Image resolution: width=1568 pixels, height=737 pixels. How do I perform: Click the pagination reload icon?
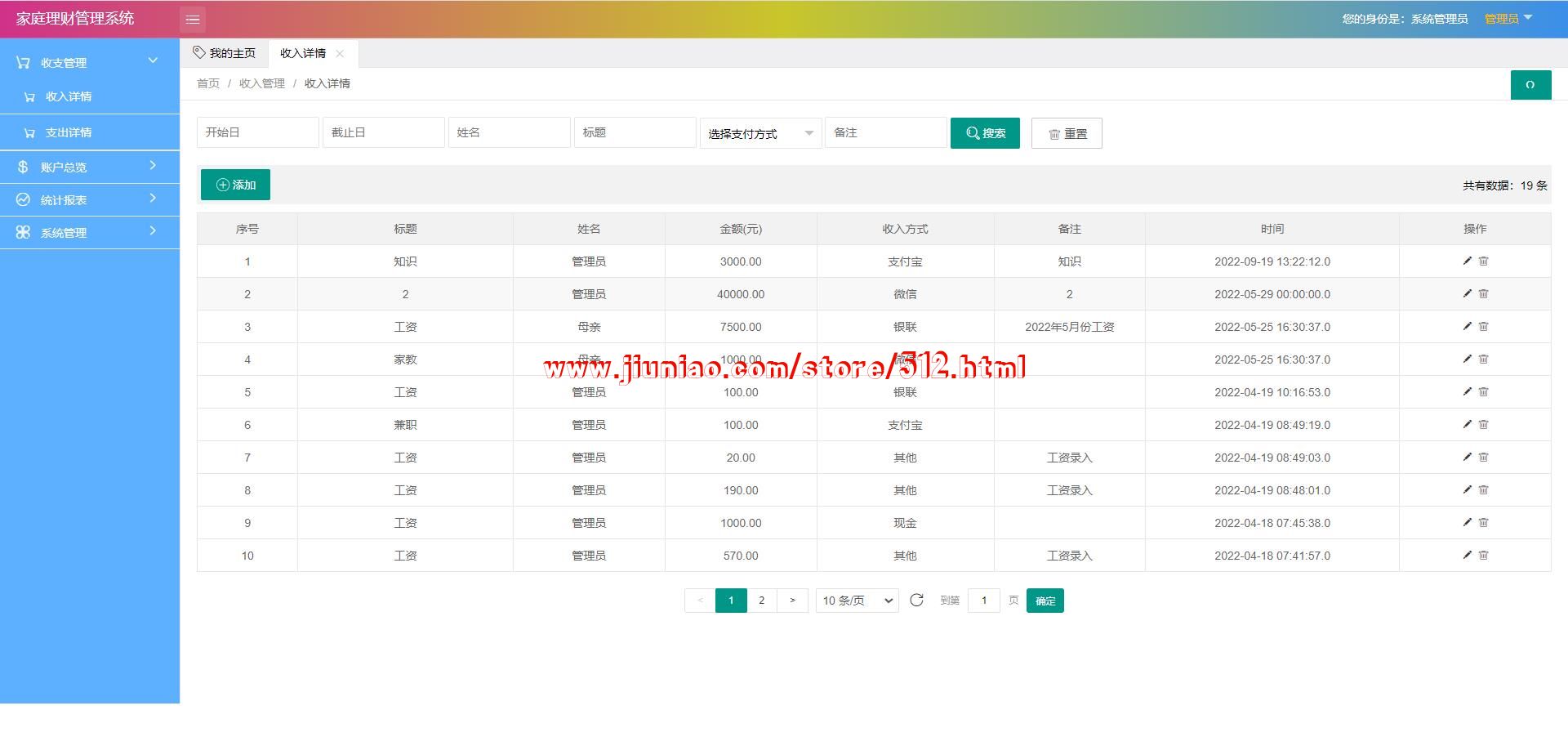pyautogui.click(x=916, y=601)
